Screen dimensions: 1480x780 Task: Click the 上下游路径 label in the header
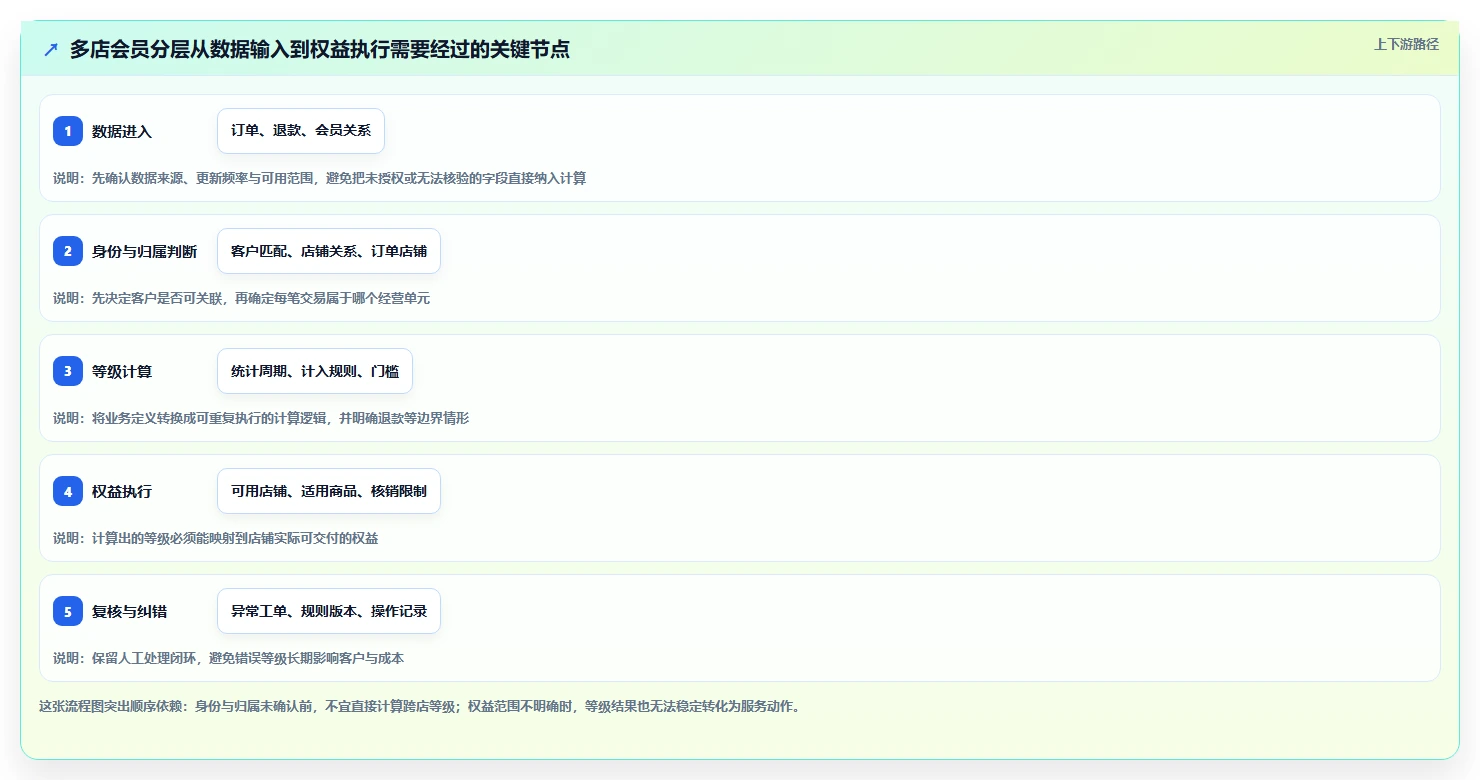tap(1406, 44)
